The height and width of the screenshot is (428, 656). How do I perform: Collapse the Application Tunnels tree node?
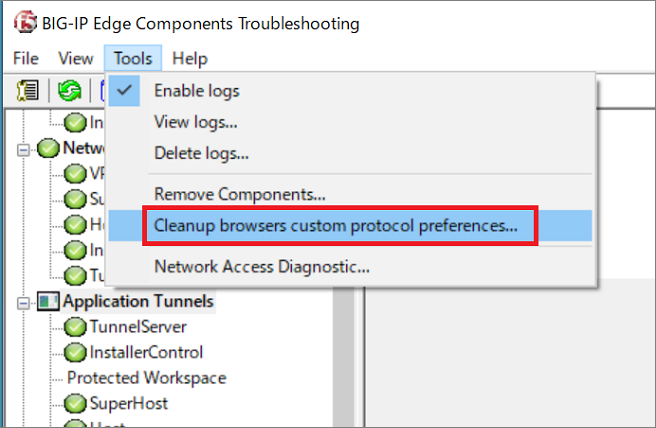(23, 302)
